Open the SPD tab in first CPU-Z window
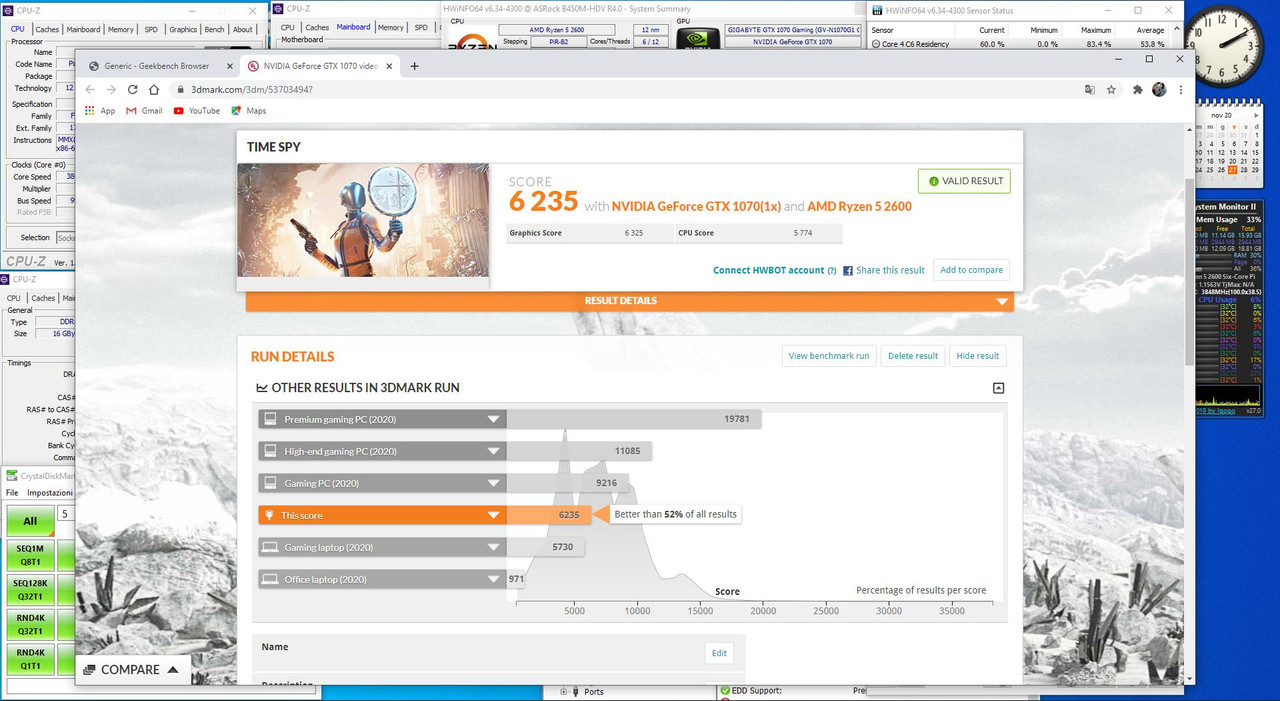 tap(151, 29)
